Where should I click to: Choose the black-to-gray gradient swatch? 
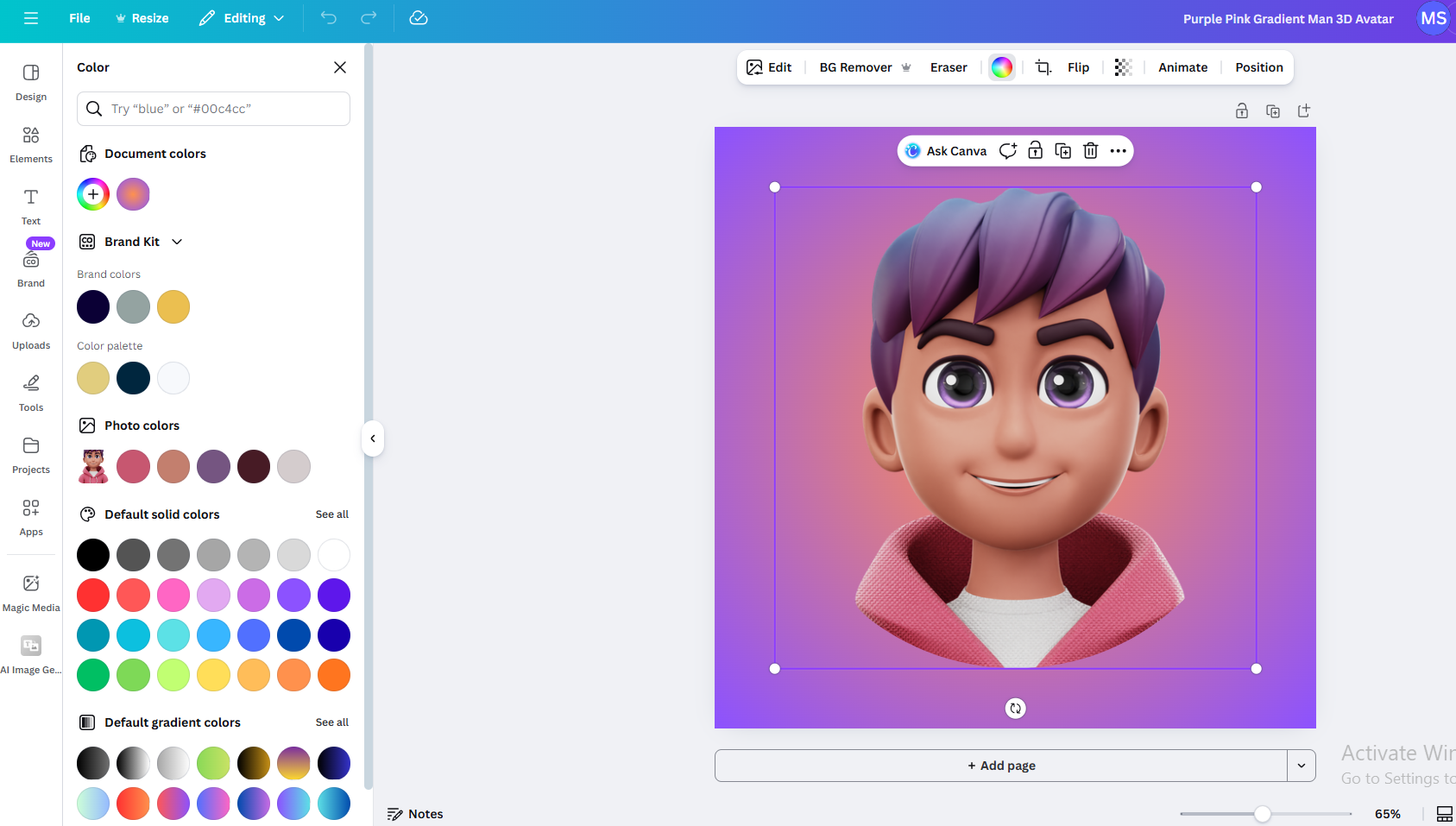[93, 763]
